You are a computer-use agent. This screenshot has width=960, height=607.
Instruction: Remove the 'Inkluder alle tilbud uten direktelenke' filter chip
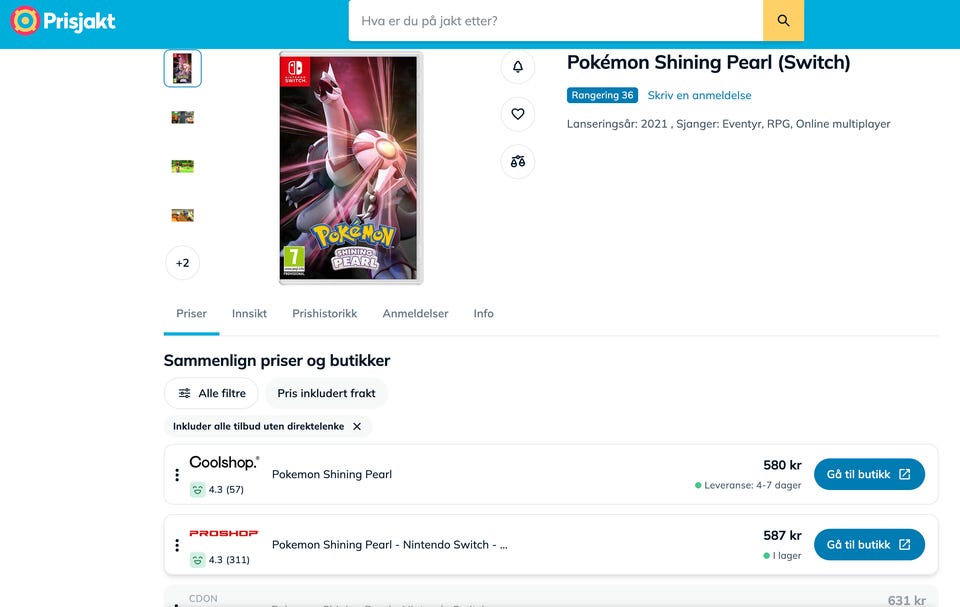click(357, 426)
